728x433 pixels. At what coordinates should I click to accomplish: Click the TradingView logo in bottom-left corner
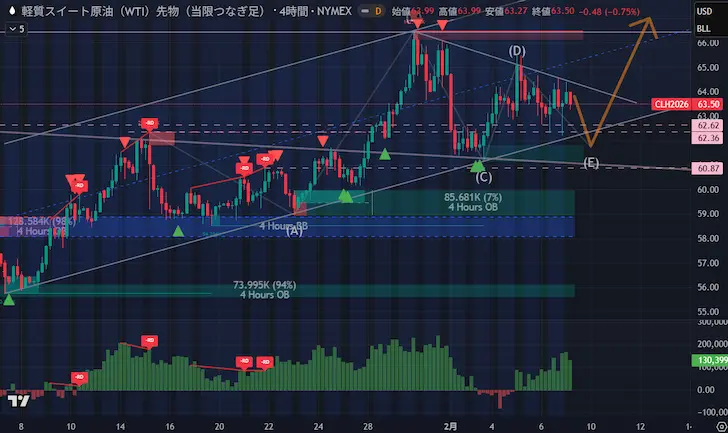17,402
